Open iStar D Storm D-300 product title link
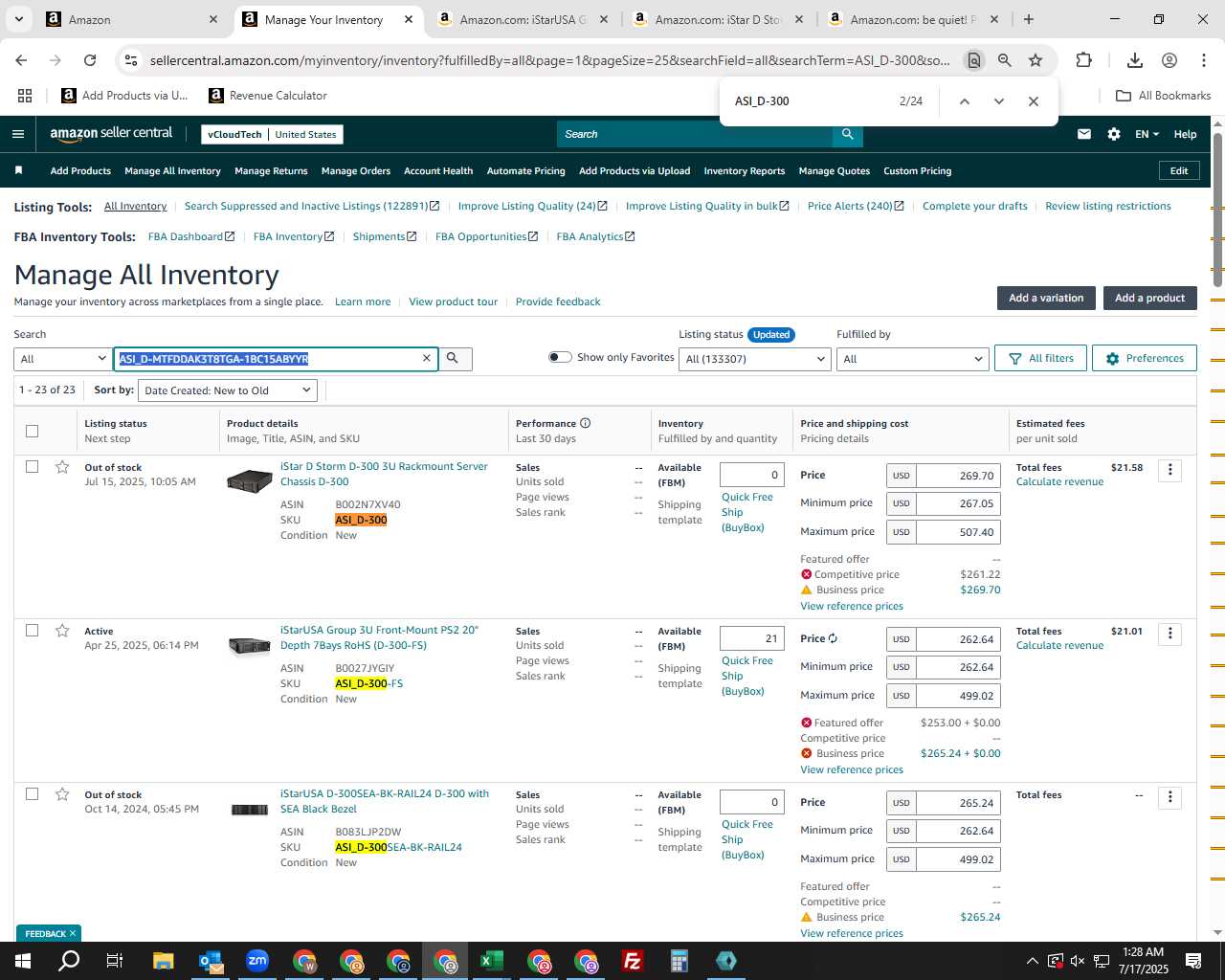The height and width of the screenshot is (980, 1225). click(x=384, y=474)
